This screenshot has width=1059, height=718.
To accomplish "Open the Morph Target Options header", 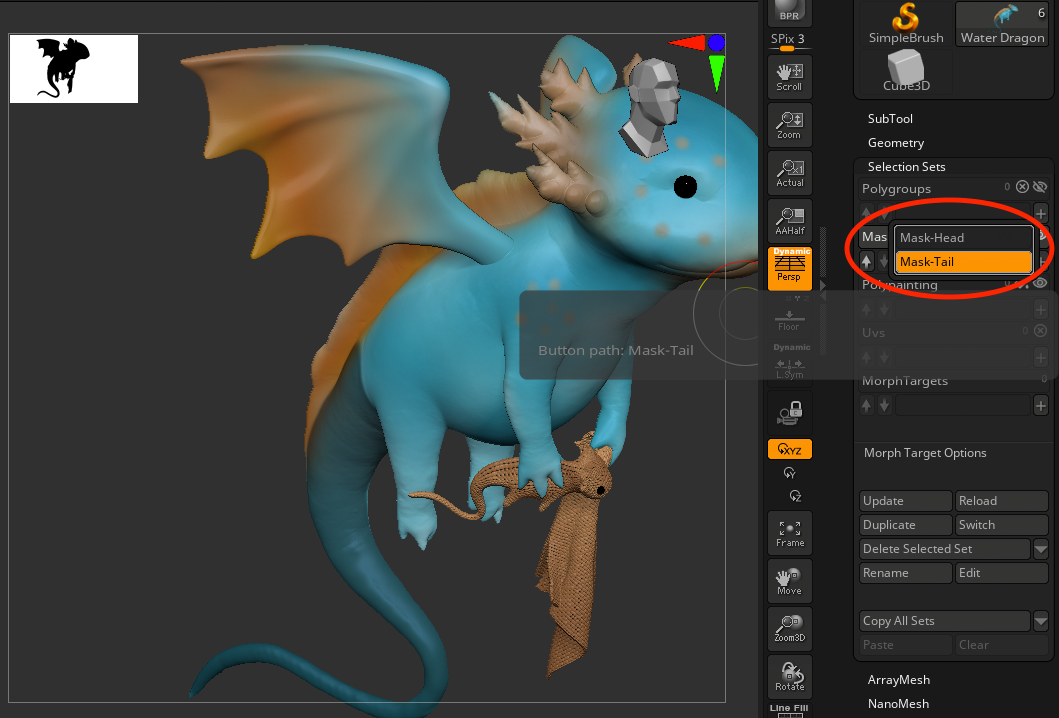I will coord(925,453).
